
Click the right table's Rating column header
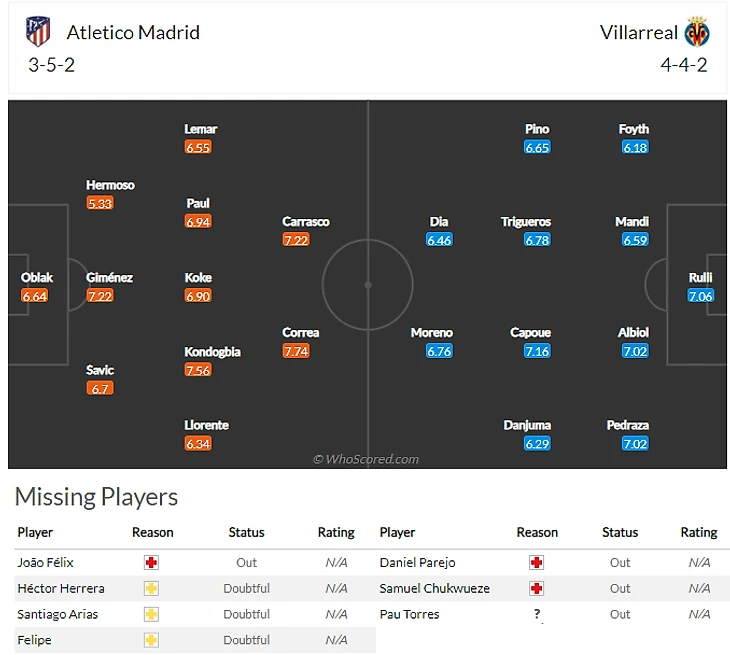(x=699, y=532)
